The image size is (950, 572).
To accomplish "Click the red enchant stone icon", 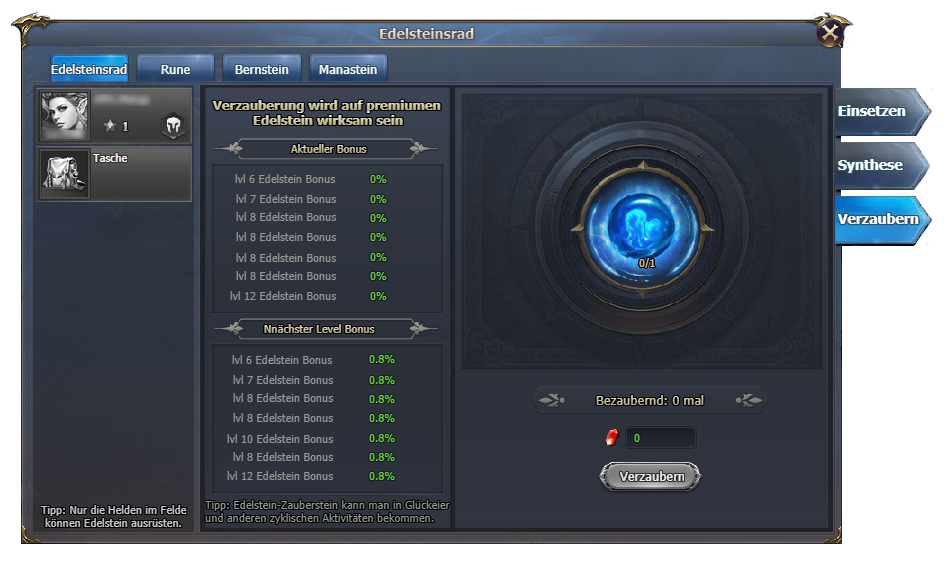I will point(612,438).
